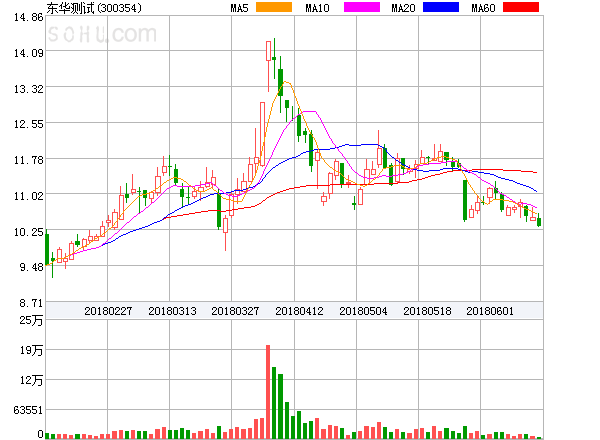Select the 20180412 date marker
600x440 pixels.
click(299, 311)
